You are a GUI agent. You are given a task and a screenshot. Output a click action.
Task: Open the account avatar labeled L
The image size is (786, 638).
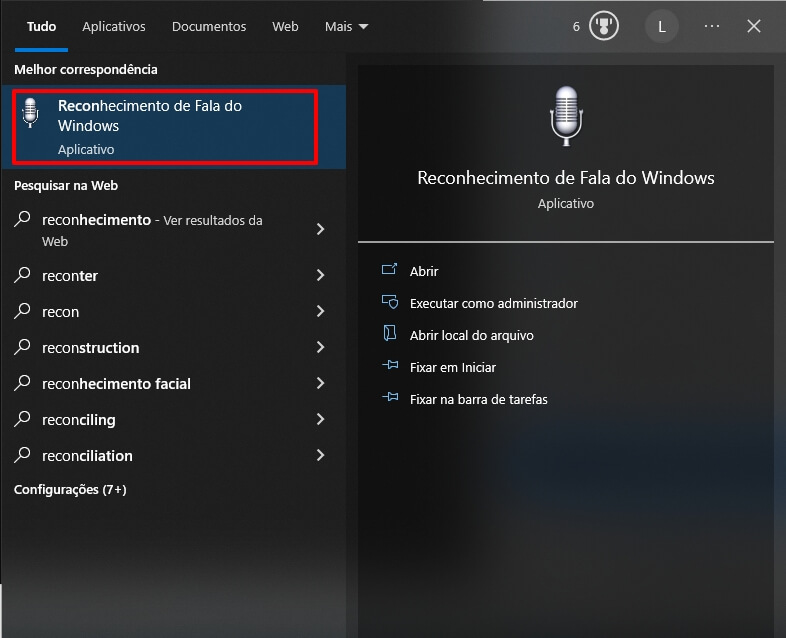pyautogui.click(x=662, y=27)
